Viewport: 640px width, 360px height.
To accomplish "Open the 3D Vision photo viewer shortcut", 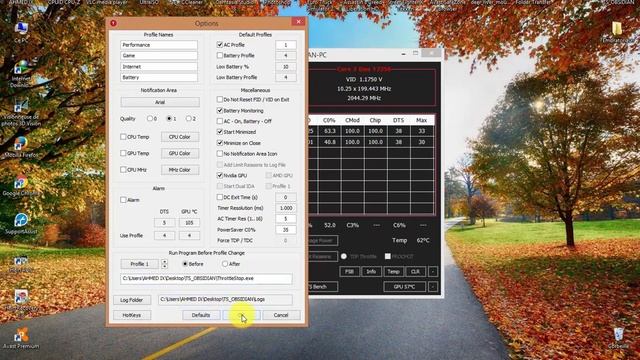I will point(20,112).
